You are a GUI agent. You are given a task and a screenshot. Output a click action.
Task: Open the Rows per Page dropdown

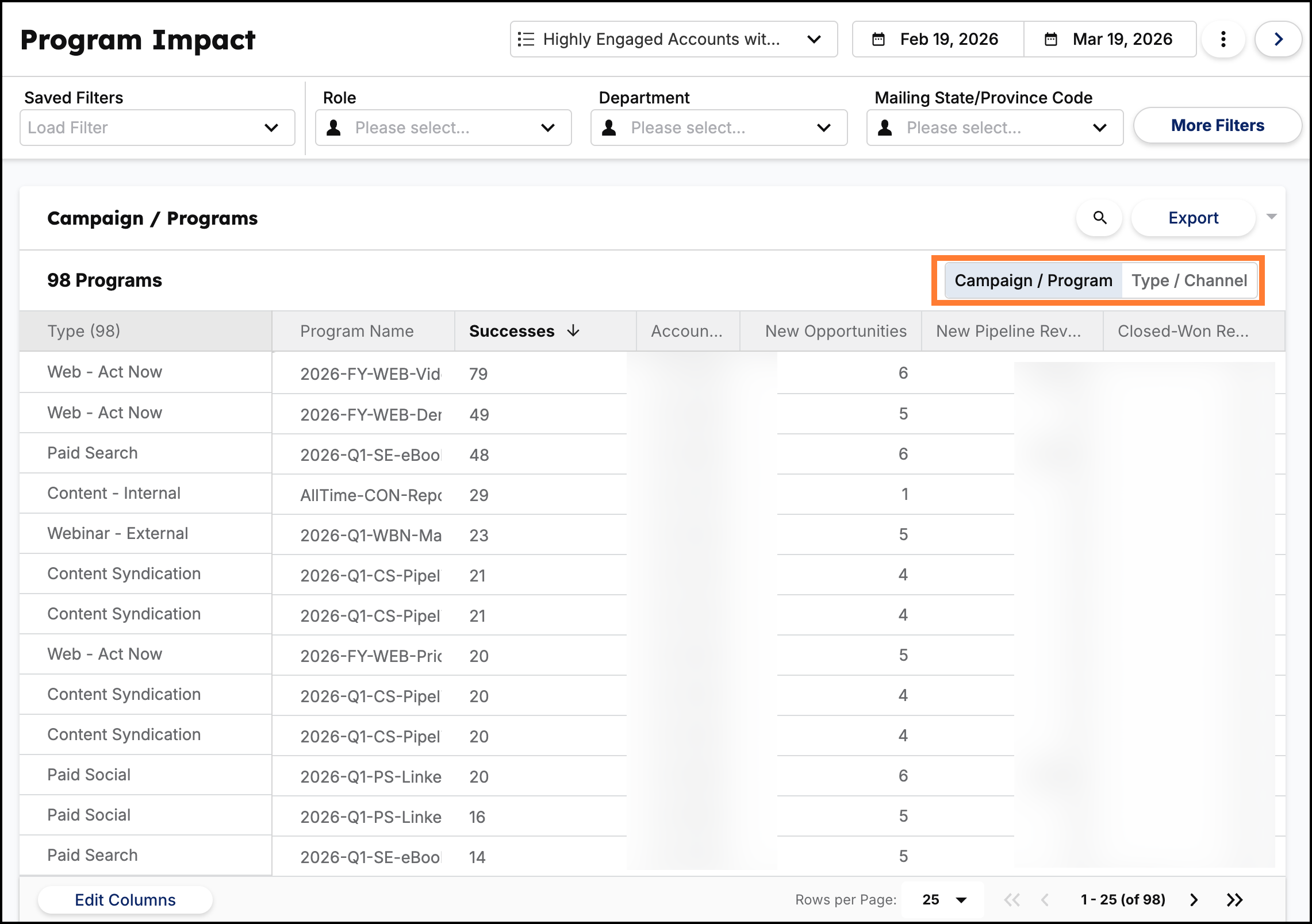point(943,900)
